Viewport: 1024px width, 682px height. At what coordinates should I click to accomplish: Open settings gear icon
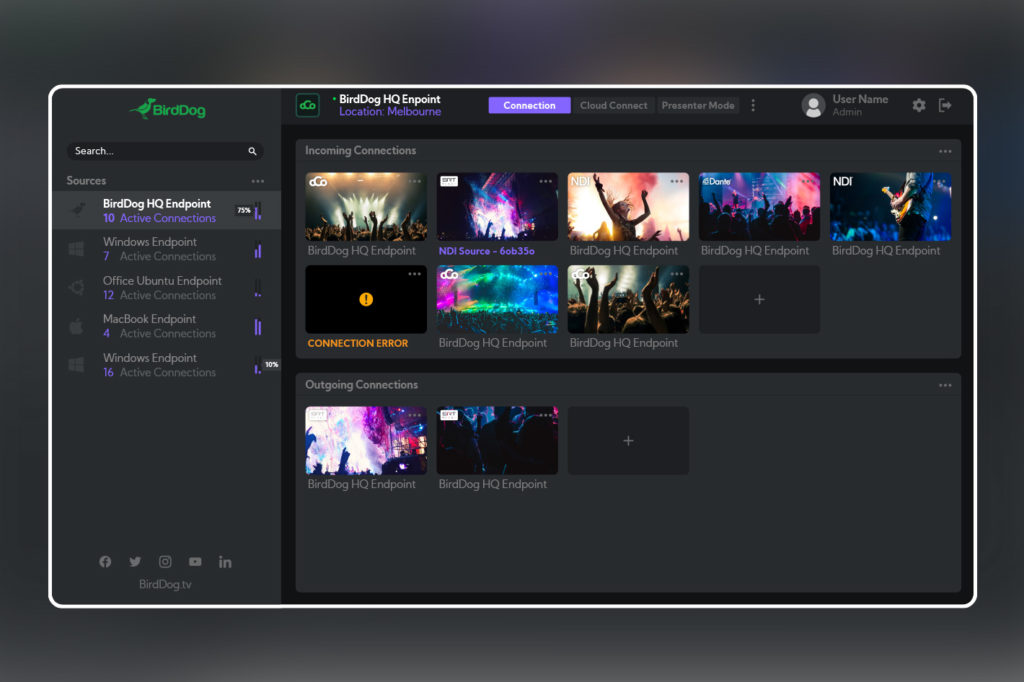click(x=919, y=105)
